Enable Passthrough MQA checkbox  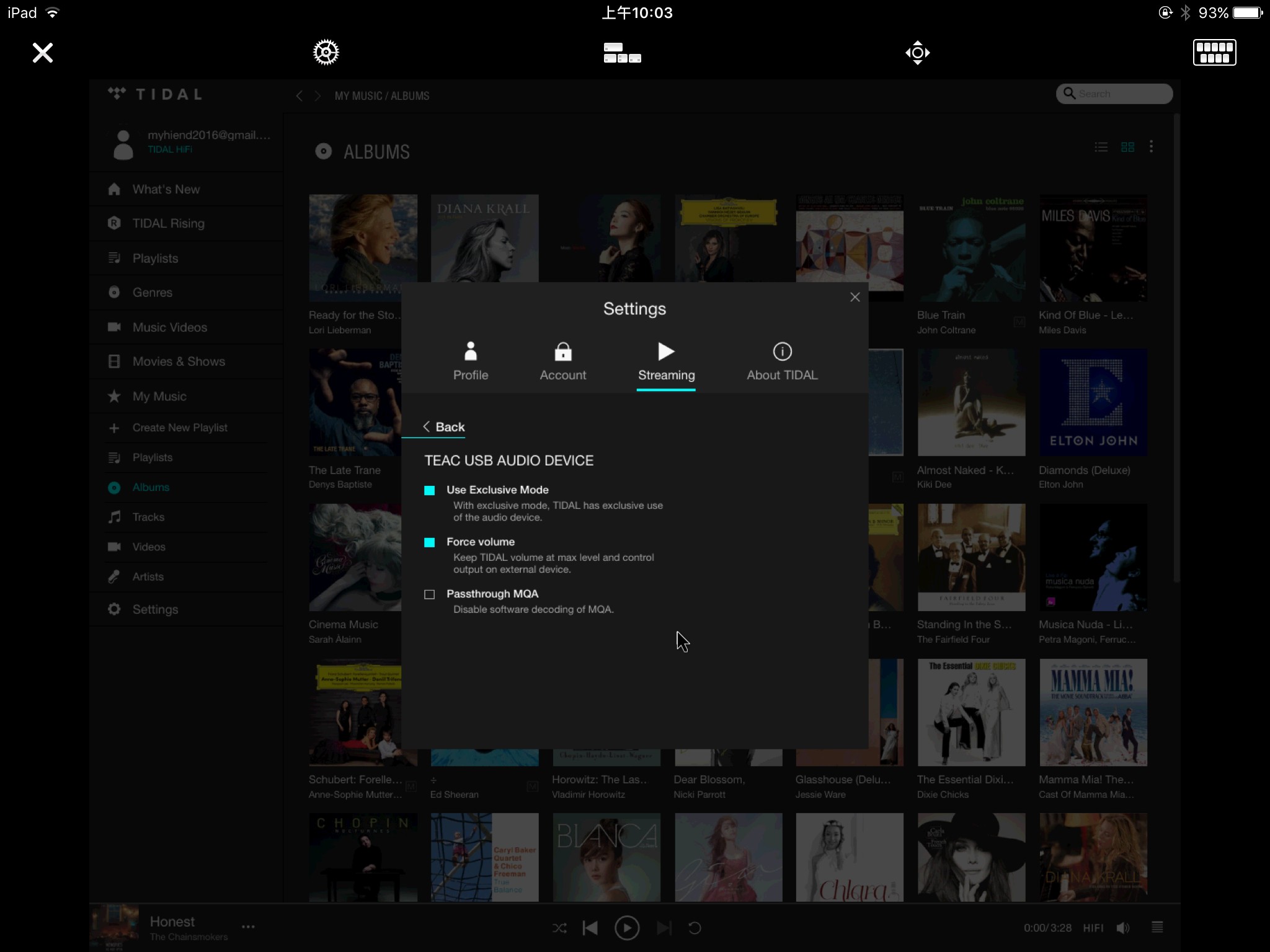(429, 594)
